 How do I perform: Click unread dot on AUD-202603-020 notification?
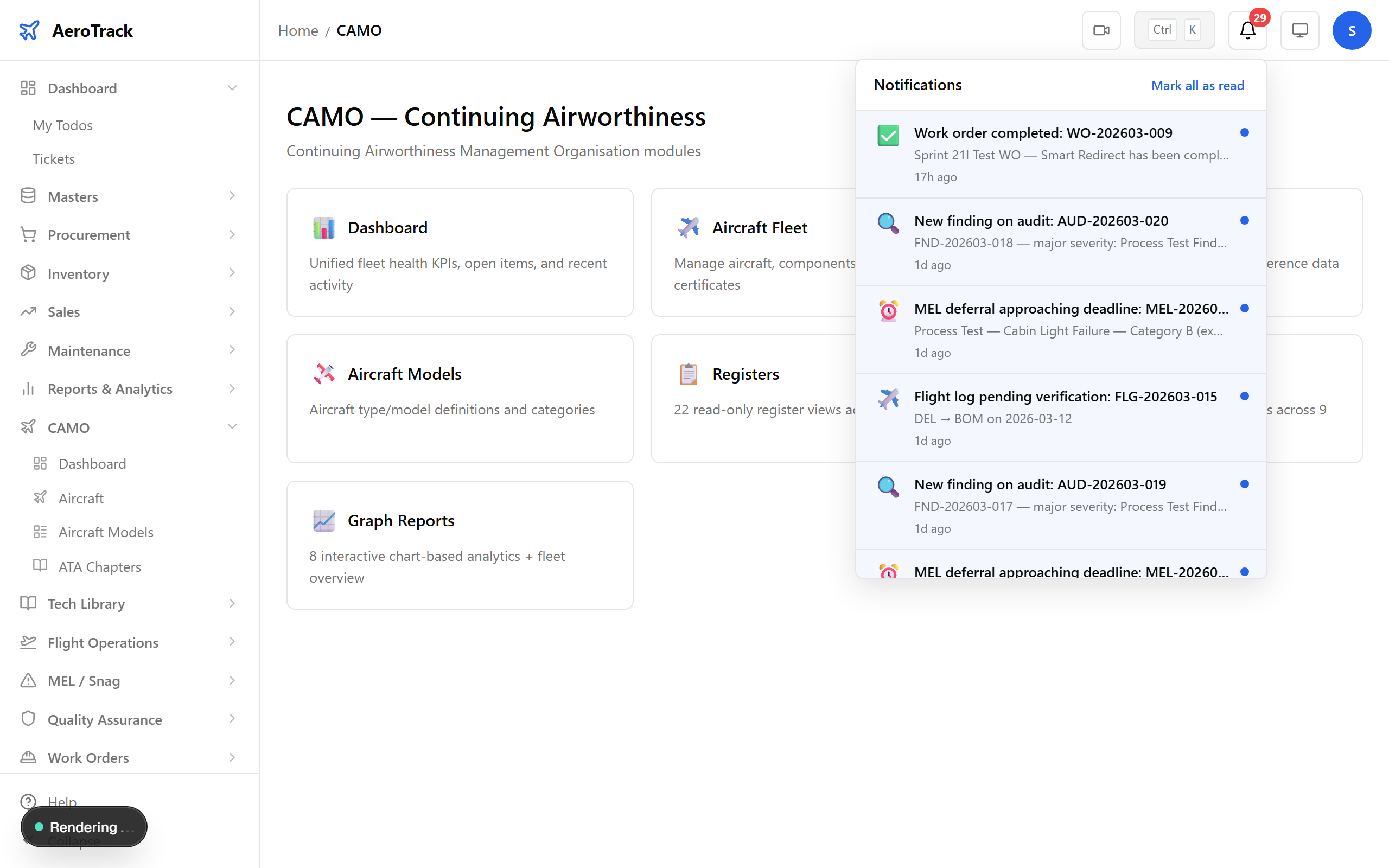coord(1244,220)
